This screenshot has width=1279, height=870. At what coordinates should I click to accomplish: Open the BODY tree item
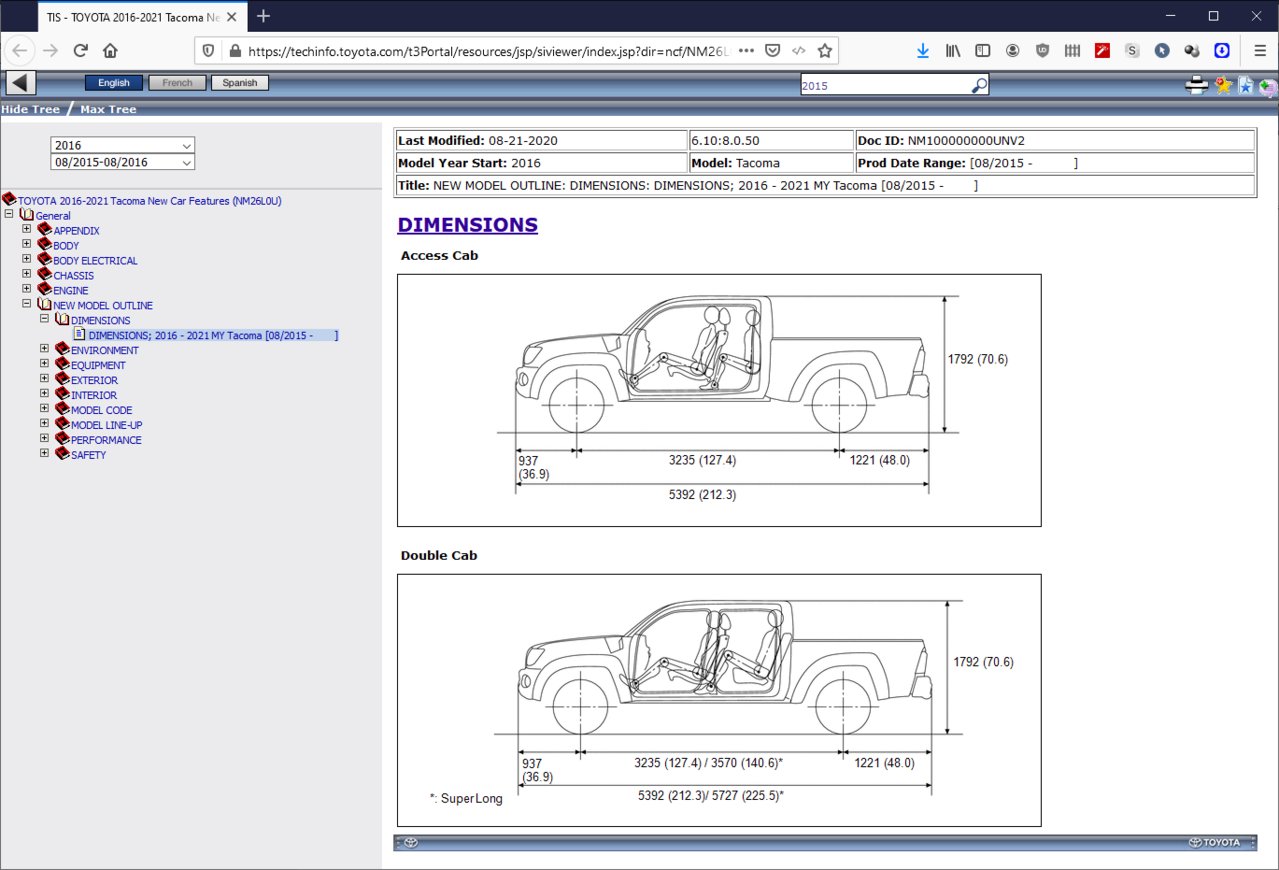coord(66,246)
